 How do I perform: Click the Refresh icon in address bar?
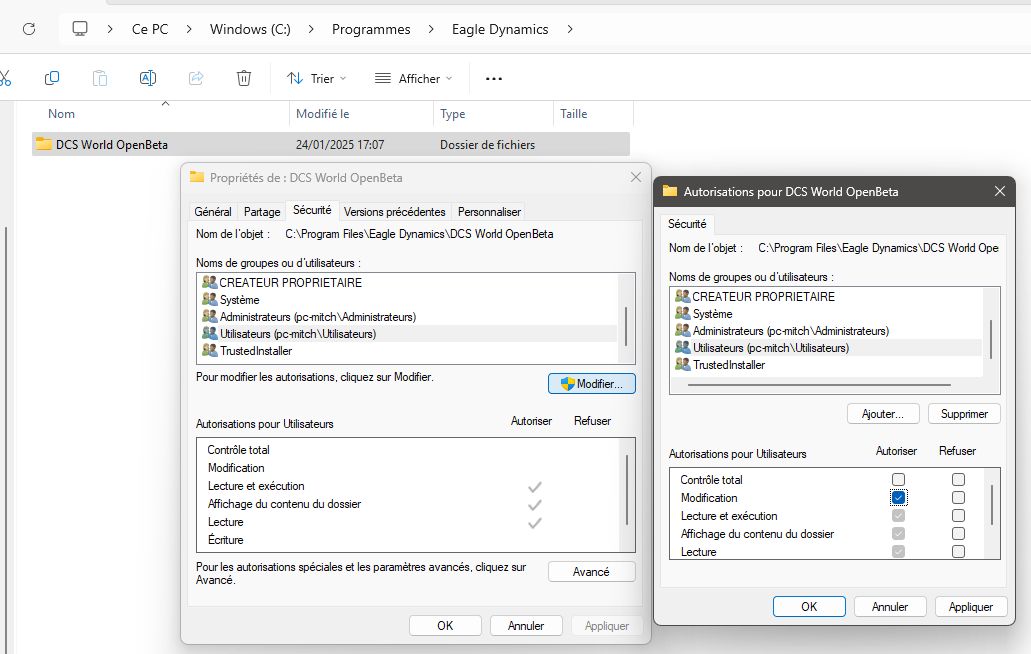[29, 29]
